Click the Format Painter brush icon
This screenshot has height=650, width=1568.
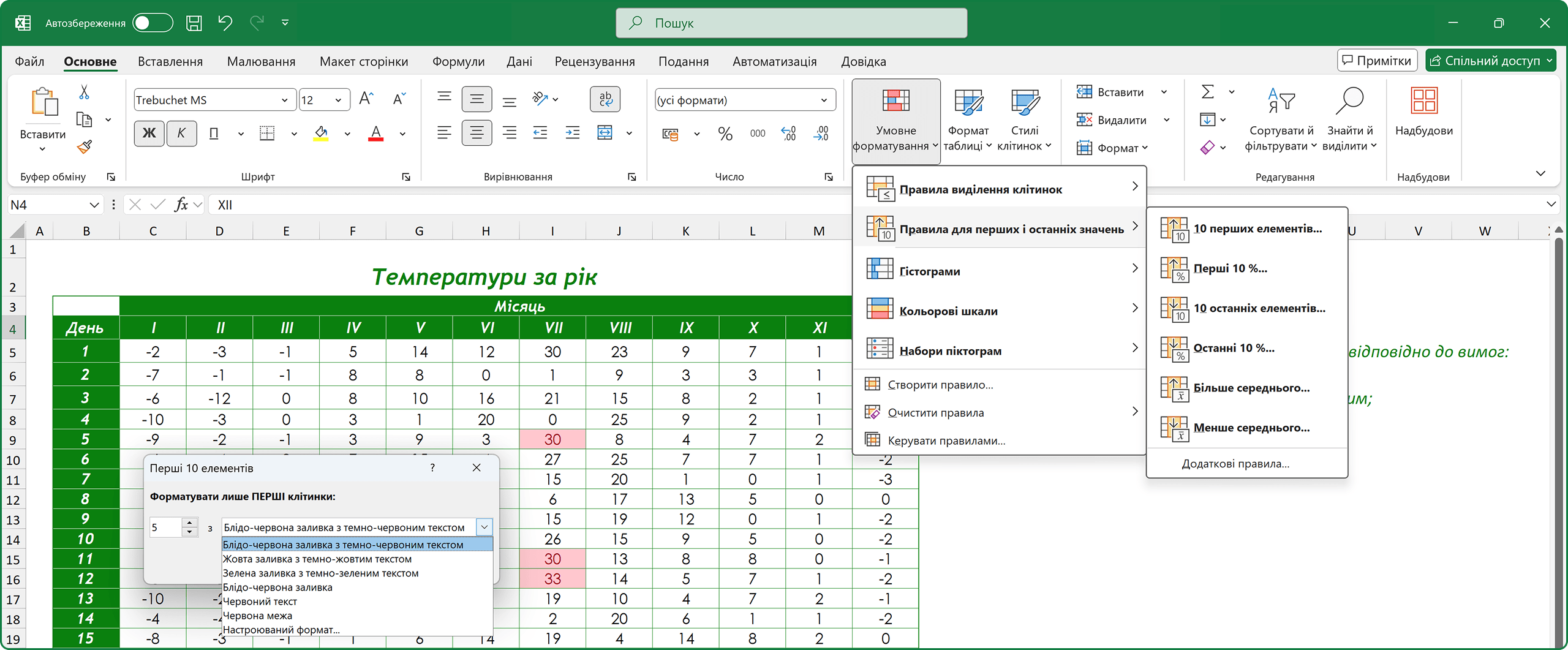point(85,147)
